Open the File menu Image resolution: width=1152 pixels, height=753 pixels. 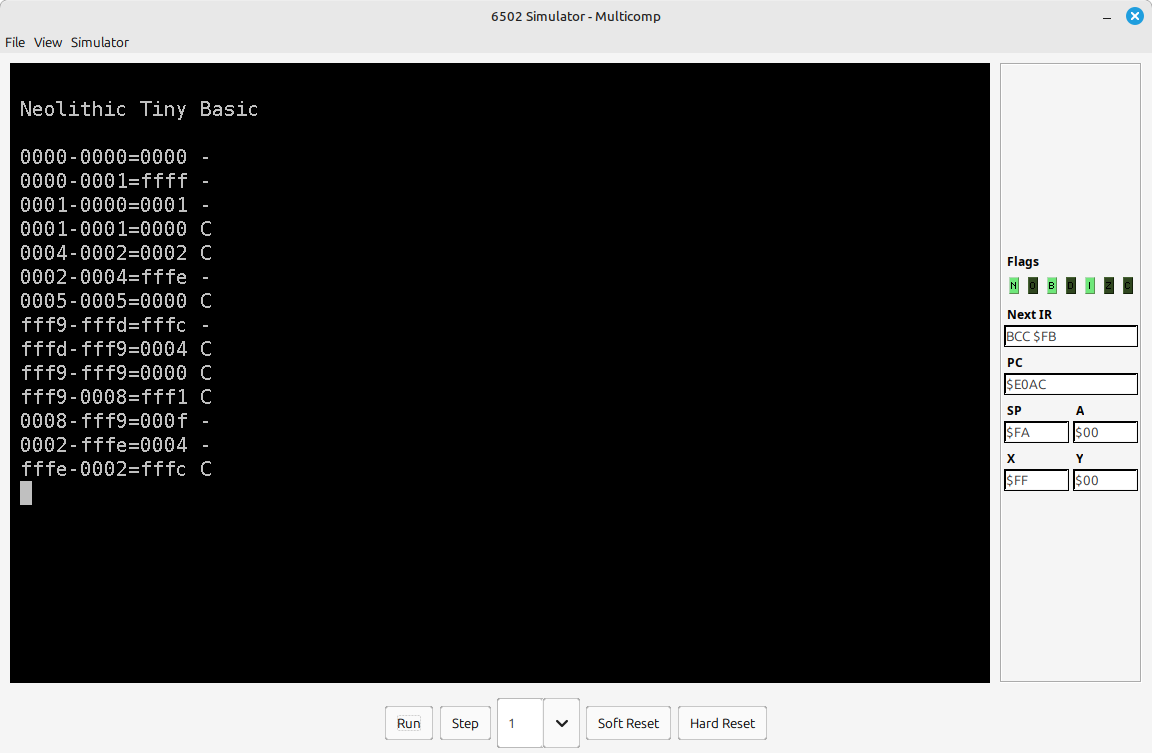tap(15, 42)
